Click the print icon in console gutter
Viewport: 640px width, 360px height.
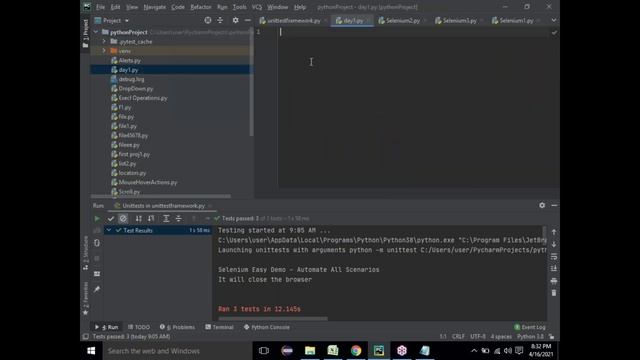tap(554, 281)
